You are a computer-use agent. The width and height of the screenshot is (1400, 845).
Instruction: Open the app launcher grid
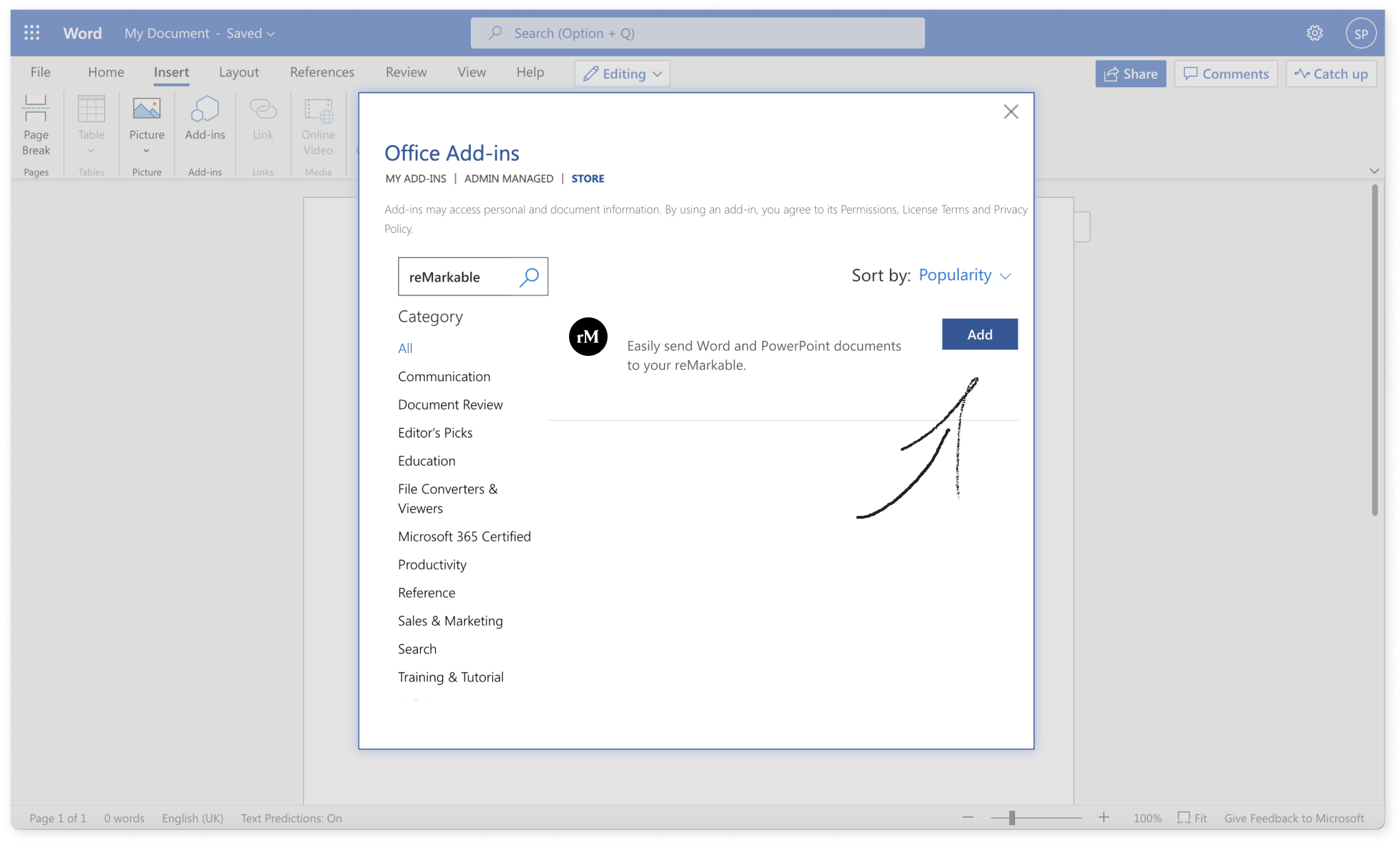pos(31,32)
